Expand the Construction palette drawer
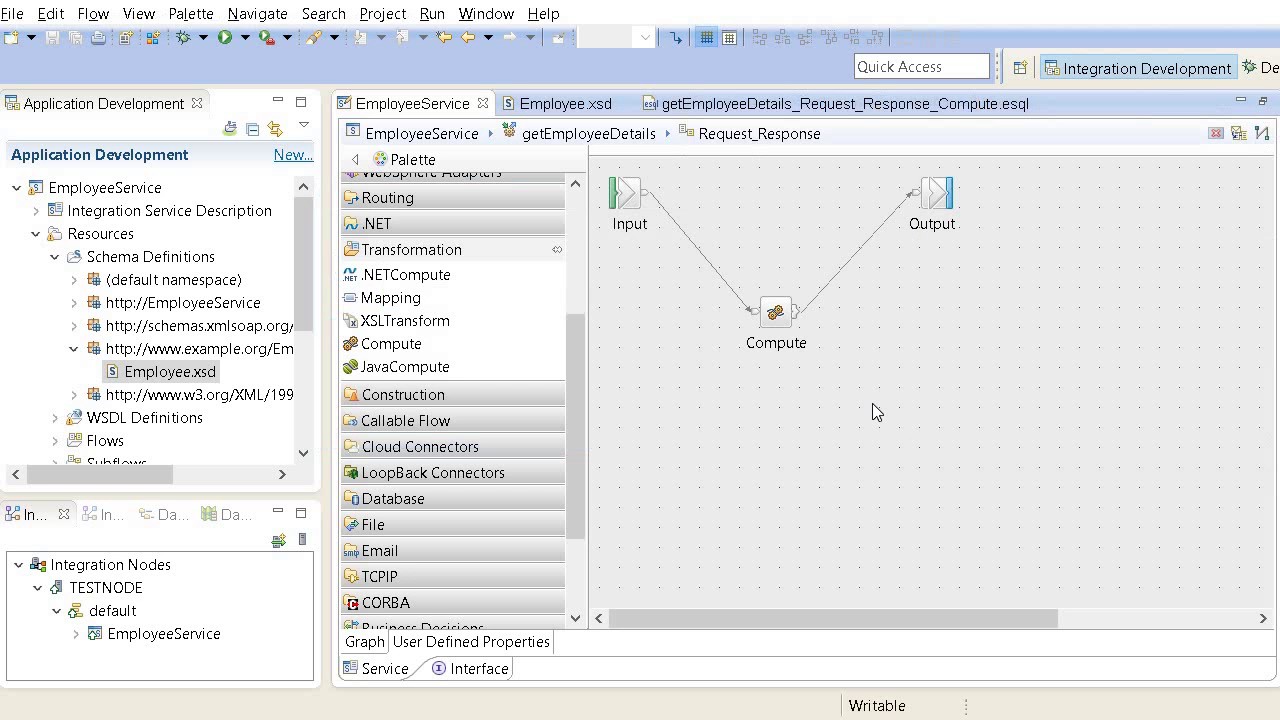The image size is (1280, 720). coord(453,395)
